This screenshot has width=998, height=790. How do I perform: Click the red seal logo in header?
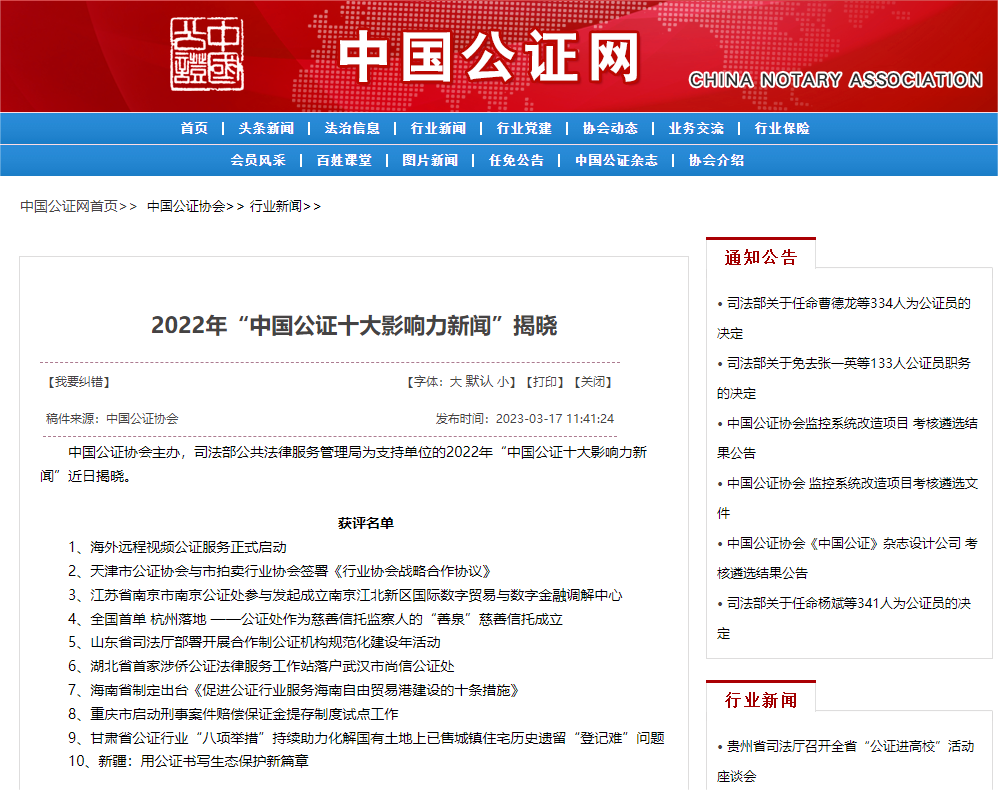207,53
